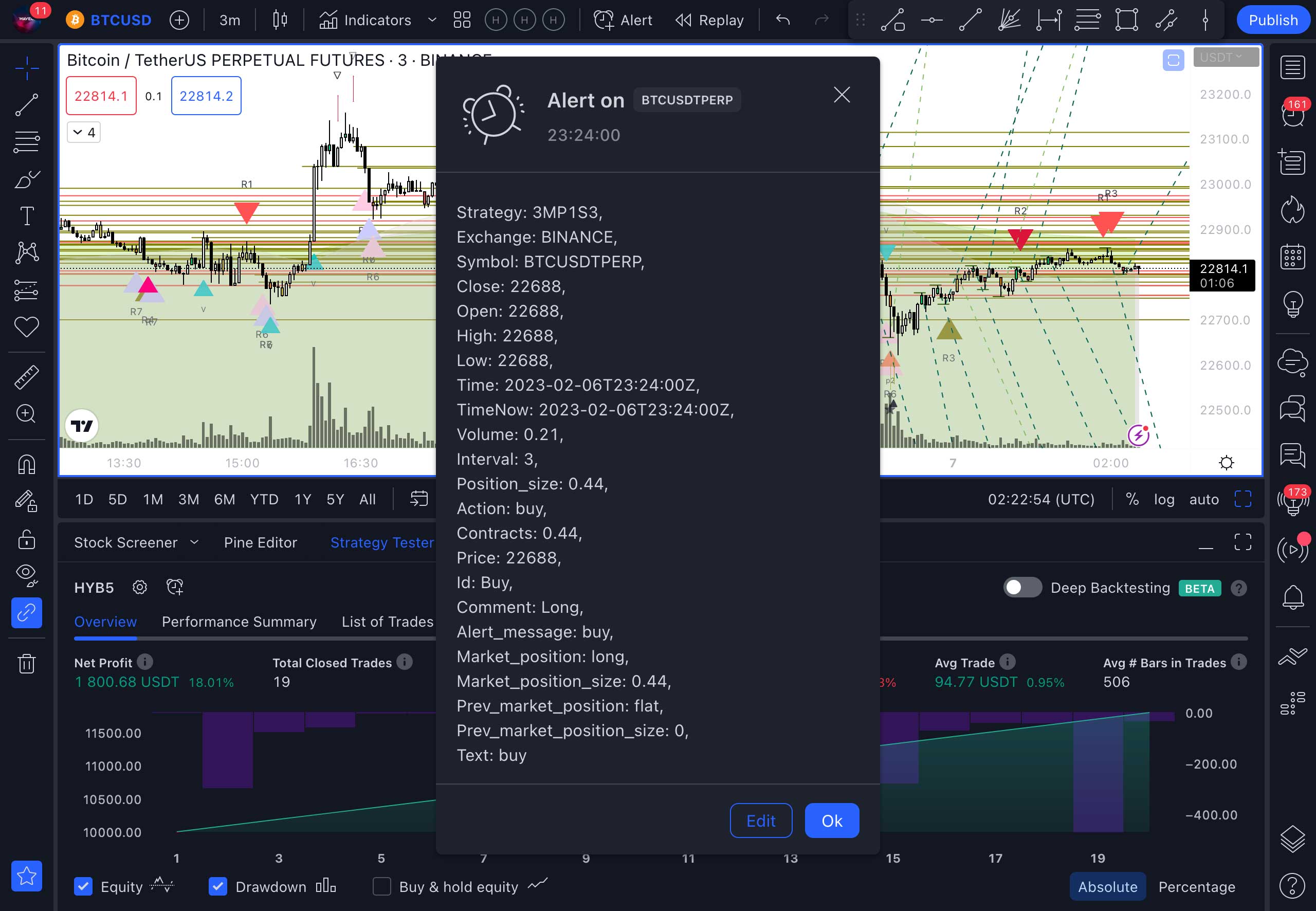Expand the indicator favorites dropdown arrow
This screenshot has height=911, width=1316.
[432, 20]
